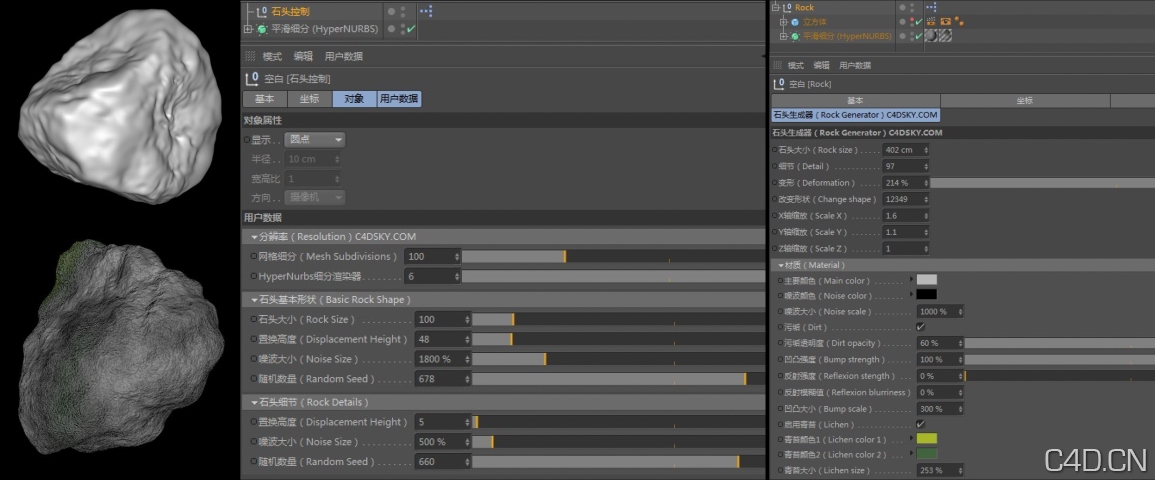Select the user data tag on 石头控制 row

[x=426, y=11]
